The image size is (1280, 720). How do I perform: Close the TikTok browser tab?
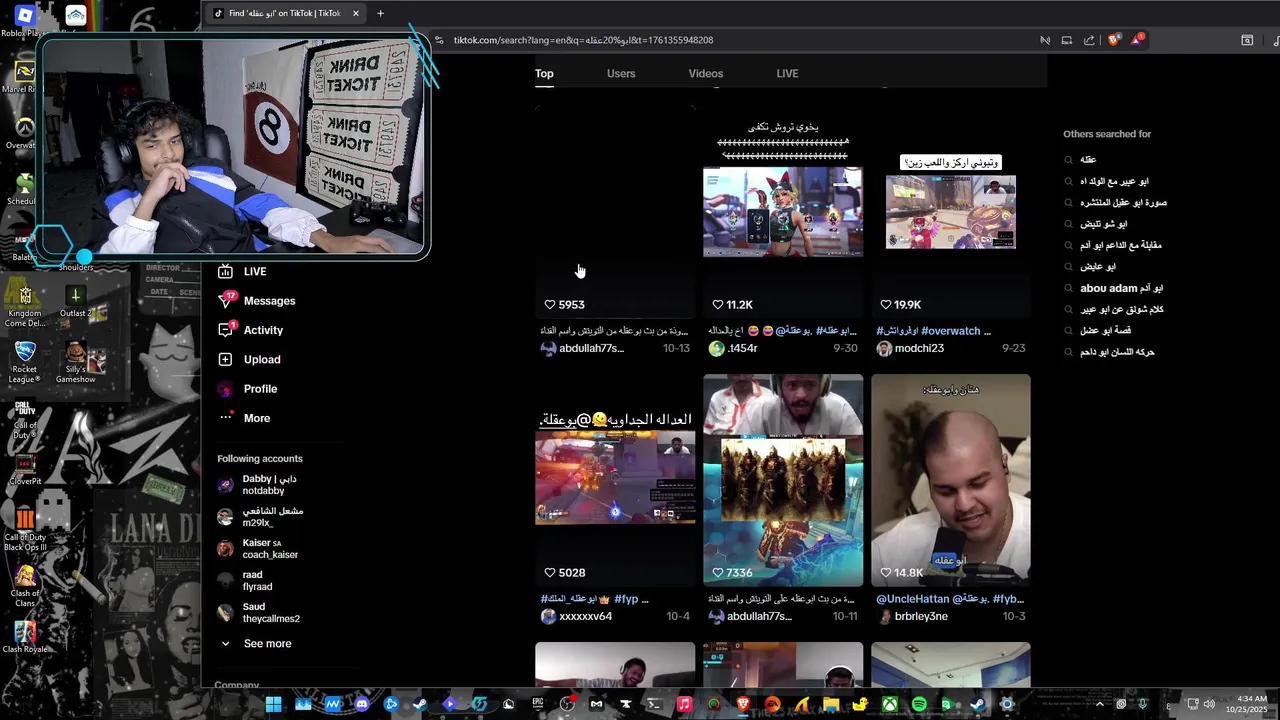point(355,14)
